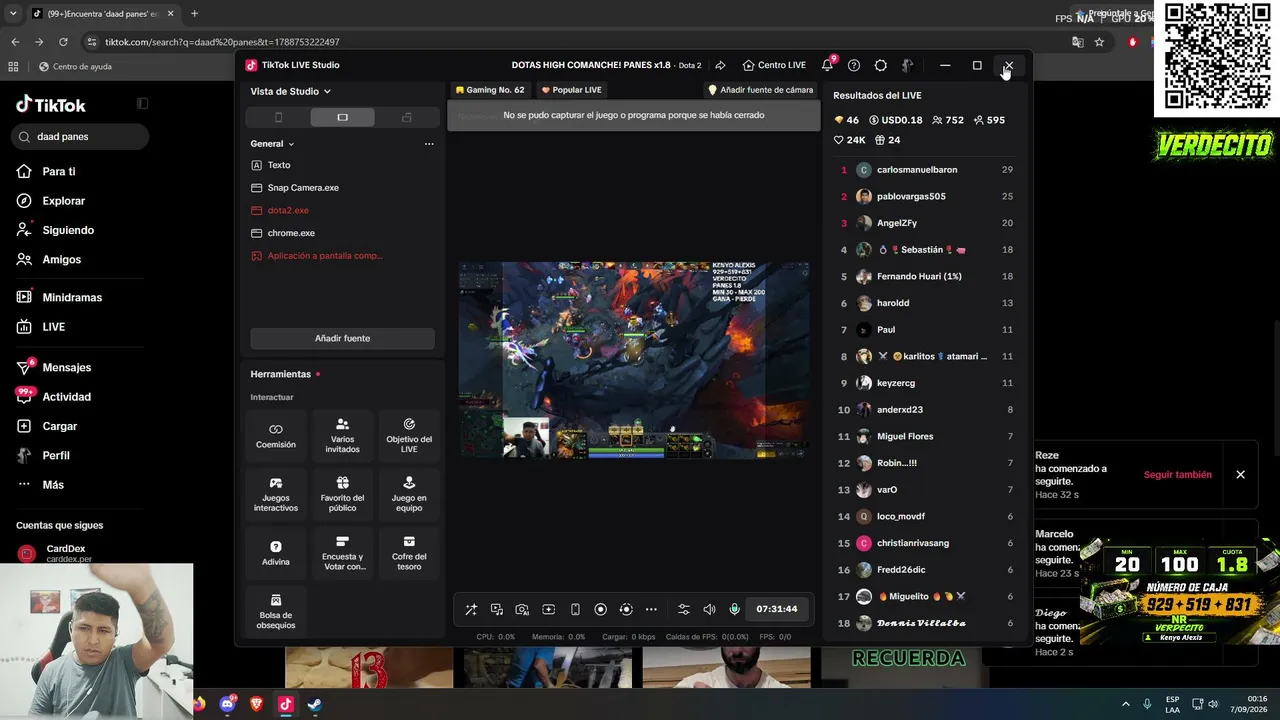Open the AI effects magic wand tool

471,609
